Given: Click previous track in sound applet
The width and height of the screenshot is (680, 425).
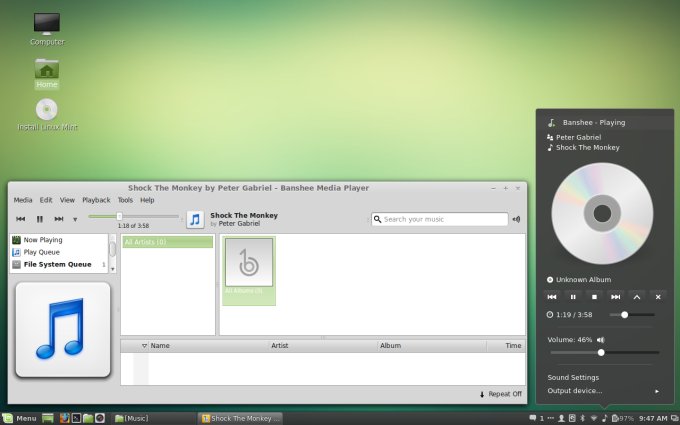Looking at the screenshot, I should click(x=552, y=297).
